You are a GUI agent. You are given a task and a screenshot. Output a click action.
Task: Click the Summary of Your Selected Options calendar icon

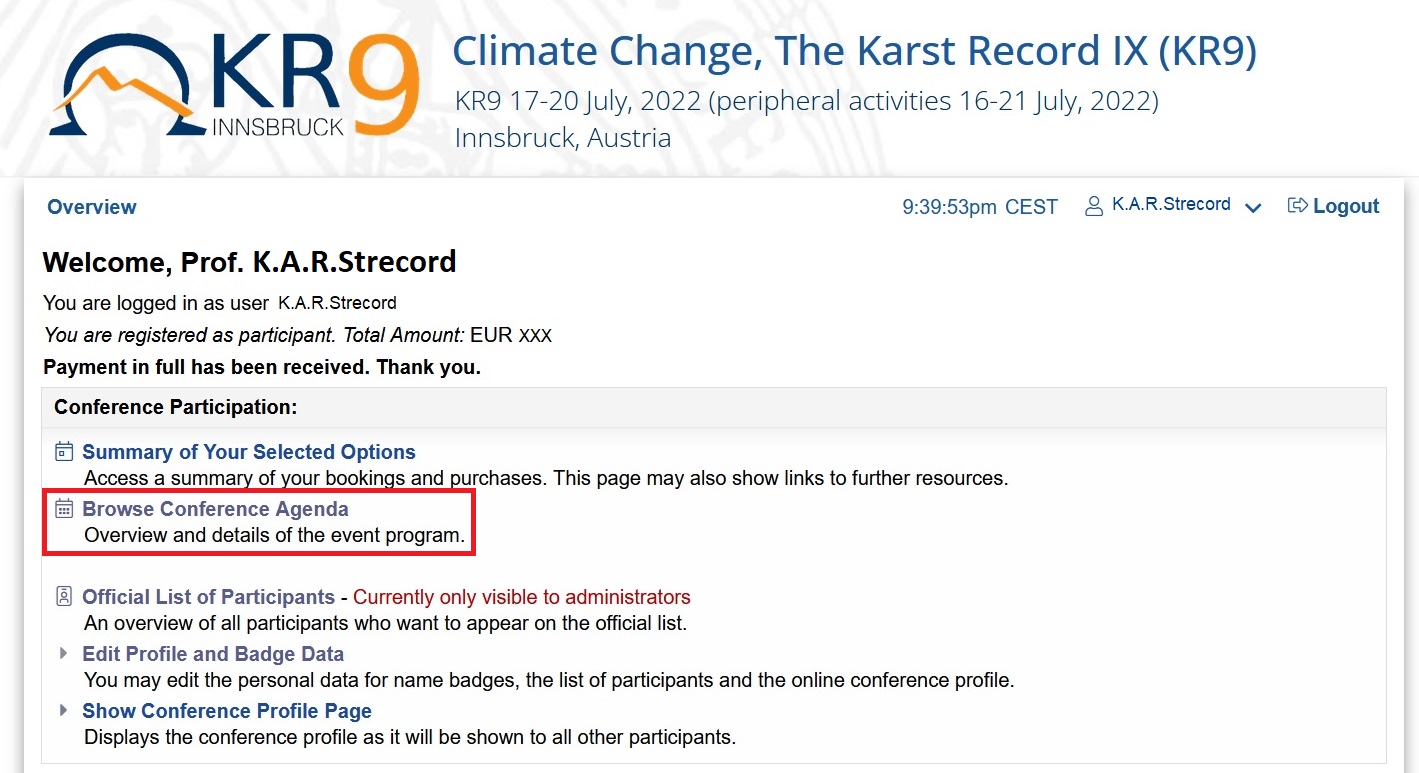click(64, 452)
